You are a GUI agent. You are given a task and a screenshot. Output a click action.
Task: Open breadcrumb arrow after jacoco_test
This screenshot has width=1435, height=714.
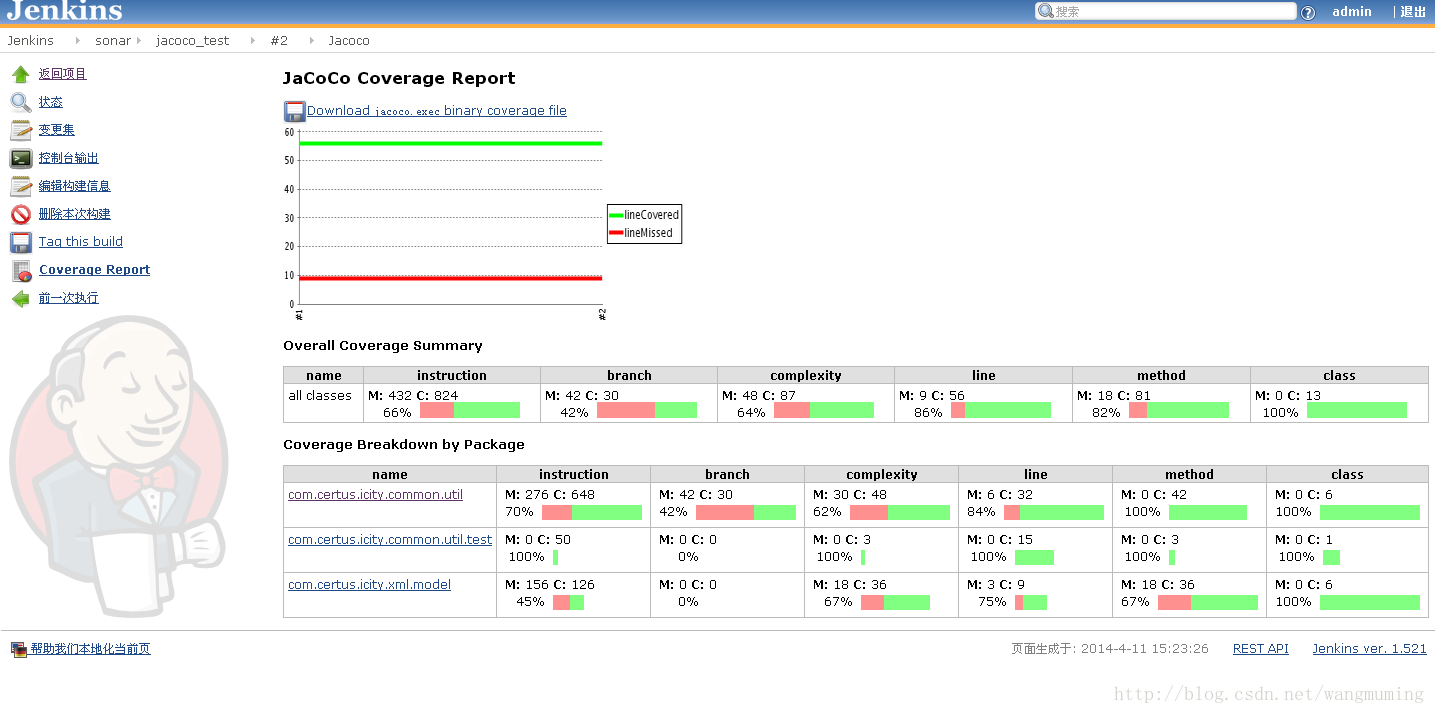coord(253,41)
